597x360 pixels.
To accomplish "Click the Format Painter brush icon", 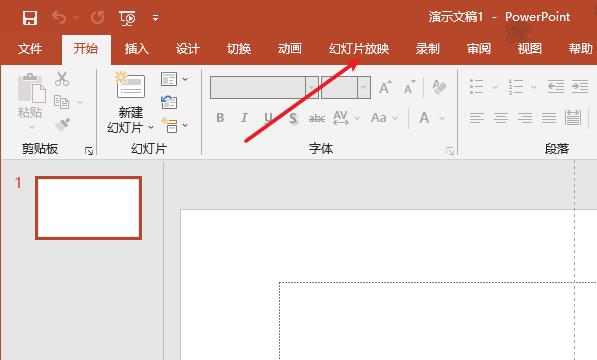I will 62,125.
